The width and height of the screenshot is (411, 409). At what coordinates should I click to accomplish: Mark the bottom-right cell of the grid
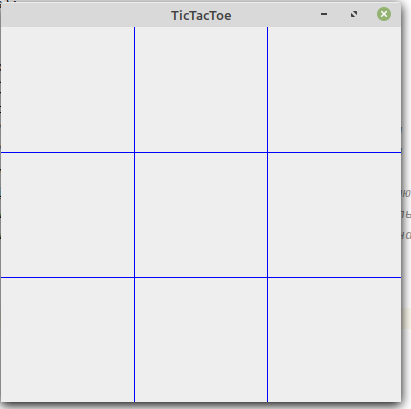335,340
